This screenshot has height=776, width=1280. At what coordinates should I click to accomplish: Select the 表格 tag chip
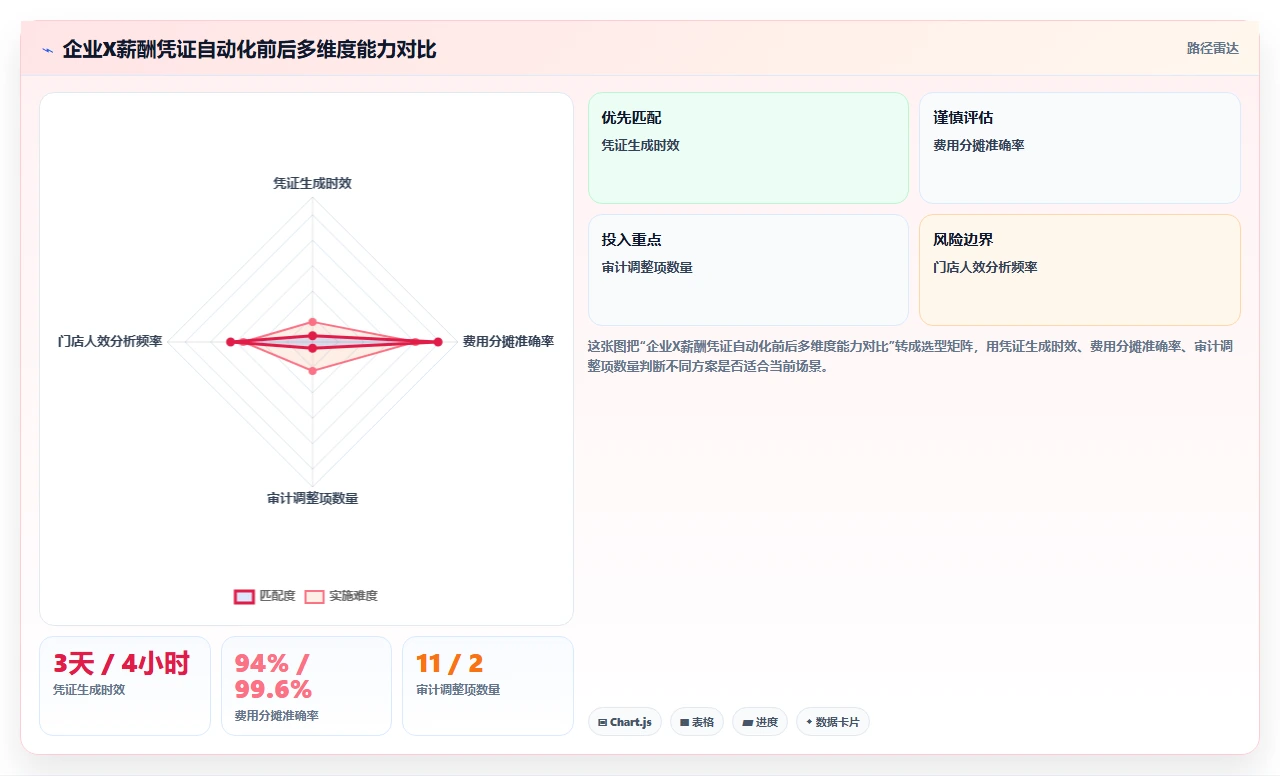[x=697, y=722]
